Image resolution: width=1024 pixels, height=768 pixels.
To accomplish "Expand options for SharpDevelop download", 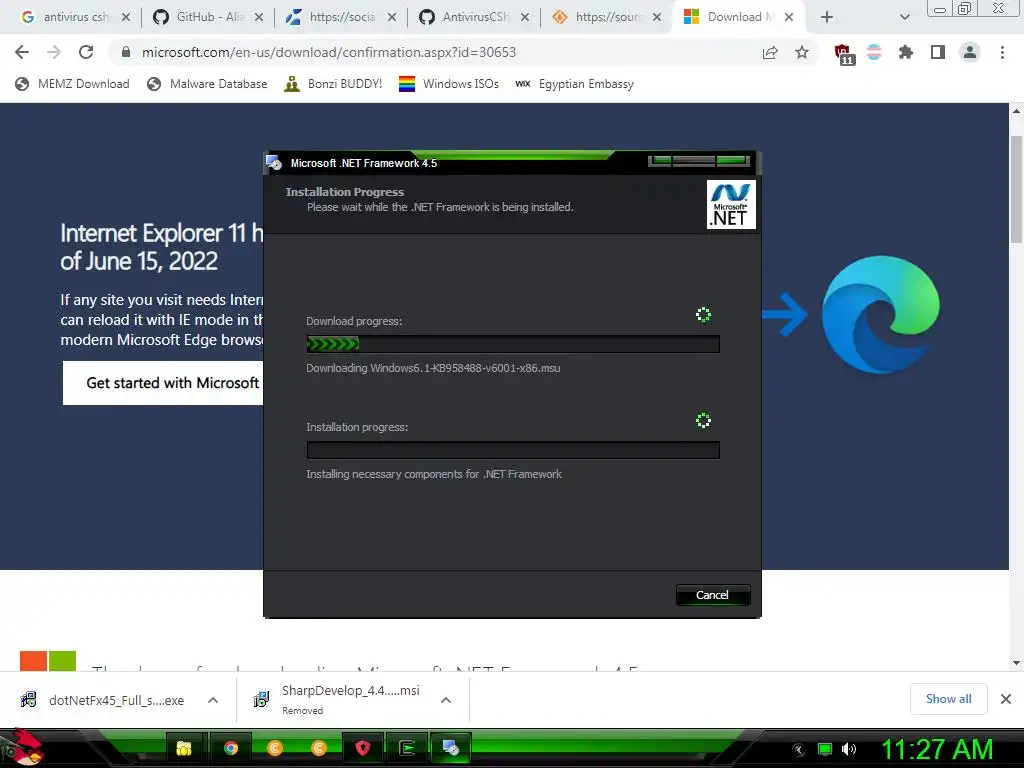I will [446, 700].
